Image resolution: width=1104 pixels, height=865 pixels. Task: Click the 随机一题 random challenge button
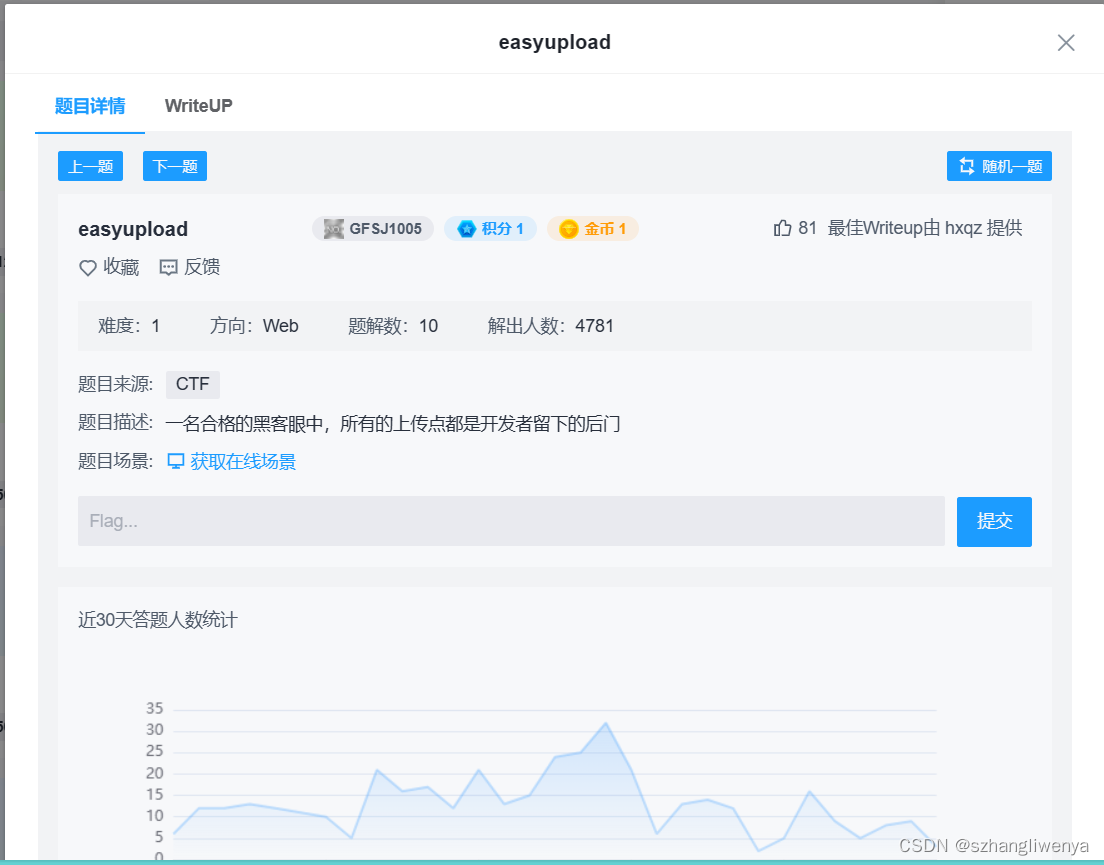click(x=999, y=165)
